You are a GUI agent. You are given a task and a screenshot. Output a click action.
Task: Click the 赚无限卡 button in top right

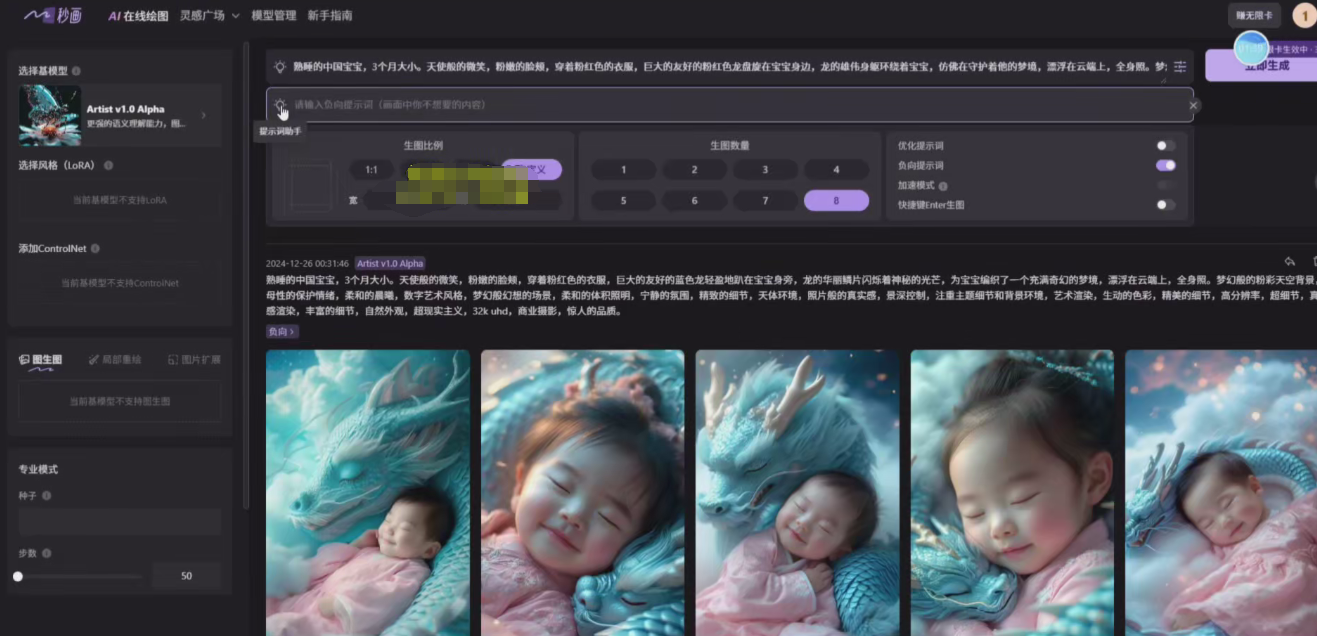(x=1255, y=15)
